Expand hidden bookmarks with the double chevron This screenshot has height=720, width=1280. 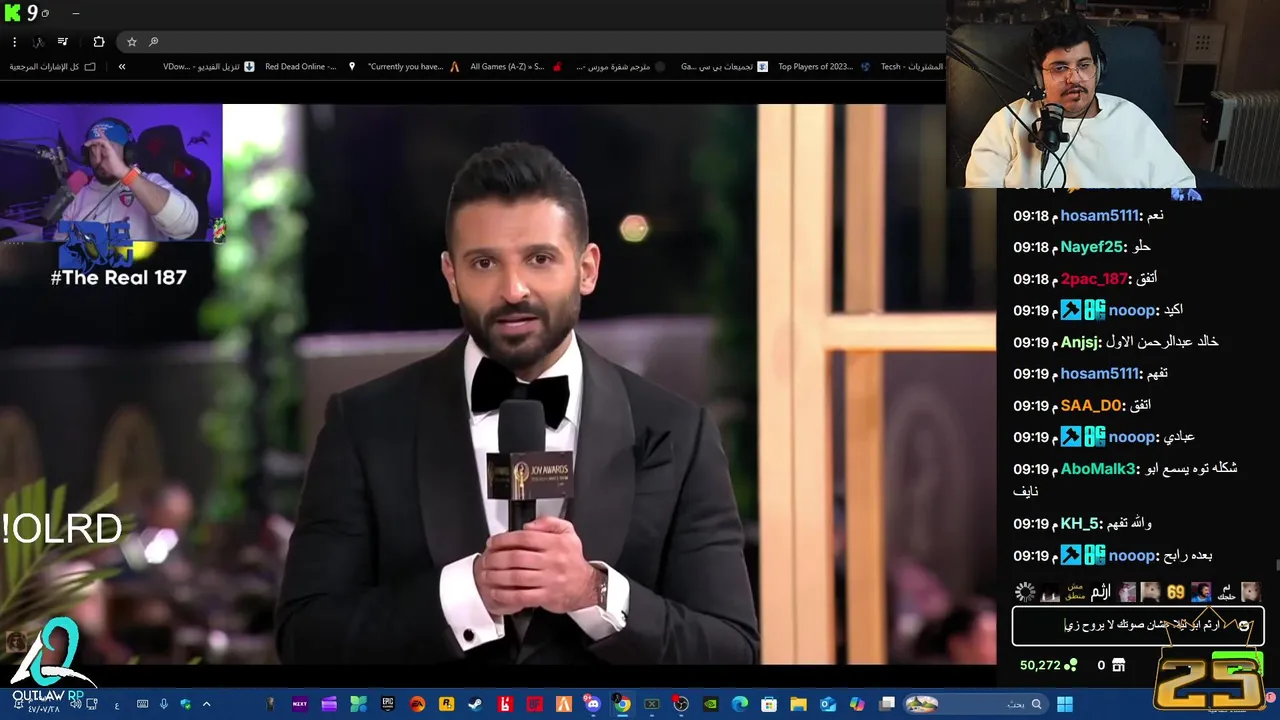[122, 67]
